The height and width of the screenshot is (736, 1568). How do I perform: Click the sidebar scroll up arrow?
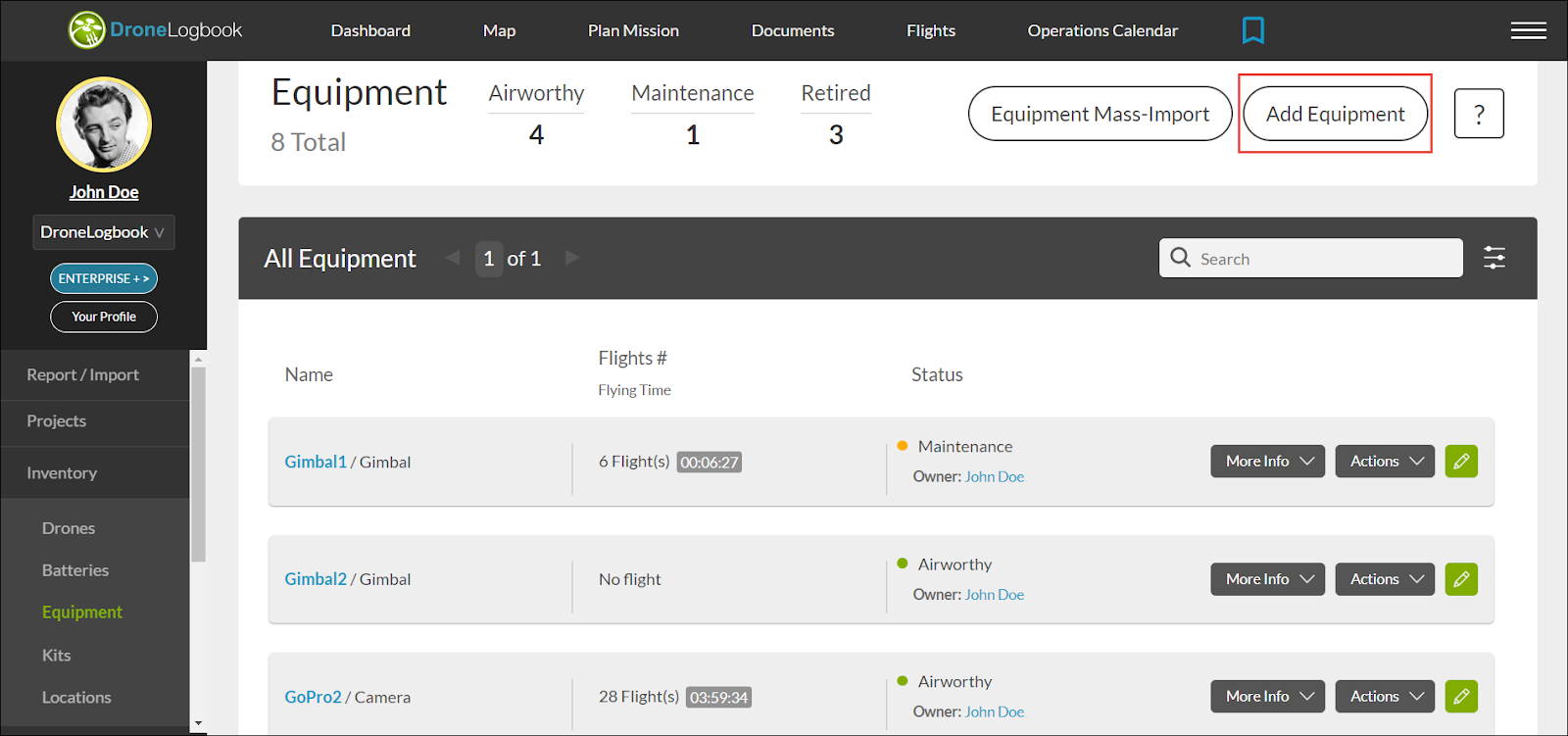[198, 359]
